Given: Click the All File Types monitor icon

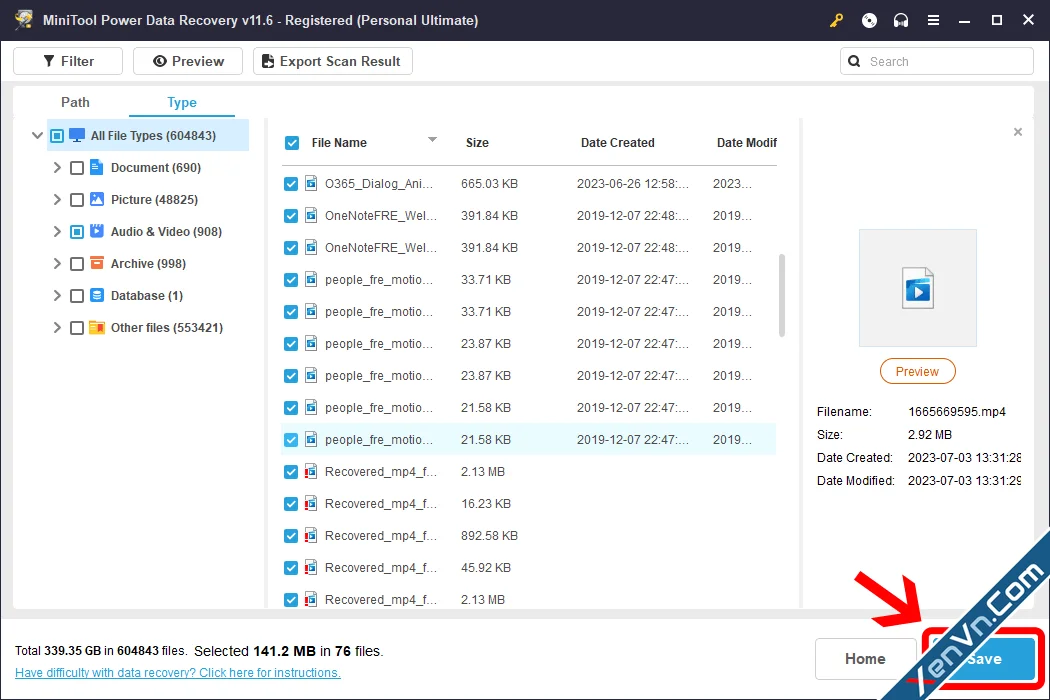Looking at the screenshot, I should (x=77, y=135).
